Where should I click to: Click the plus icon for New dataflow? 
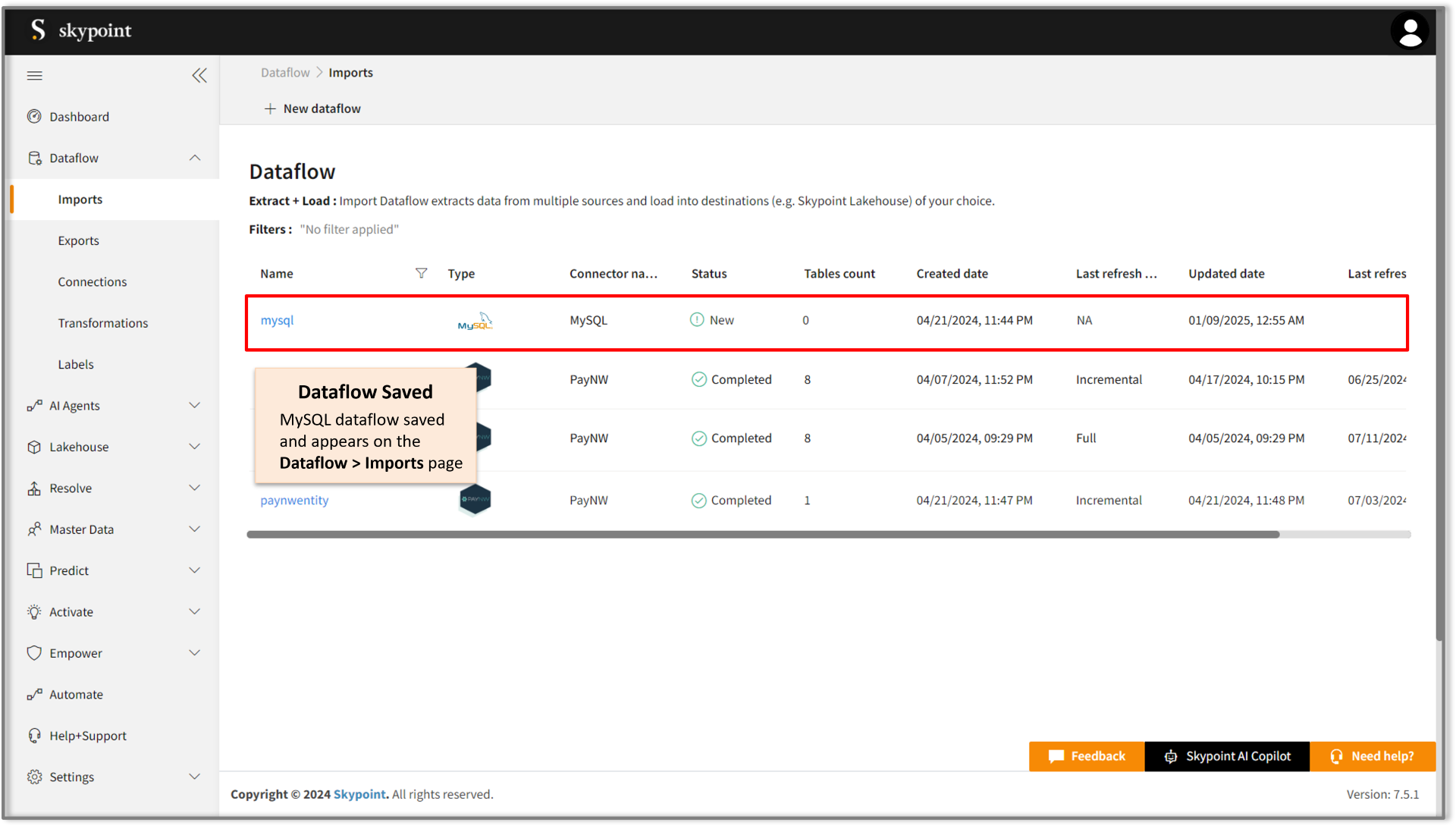tap(270, 108)
